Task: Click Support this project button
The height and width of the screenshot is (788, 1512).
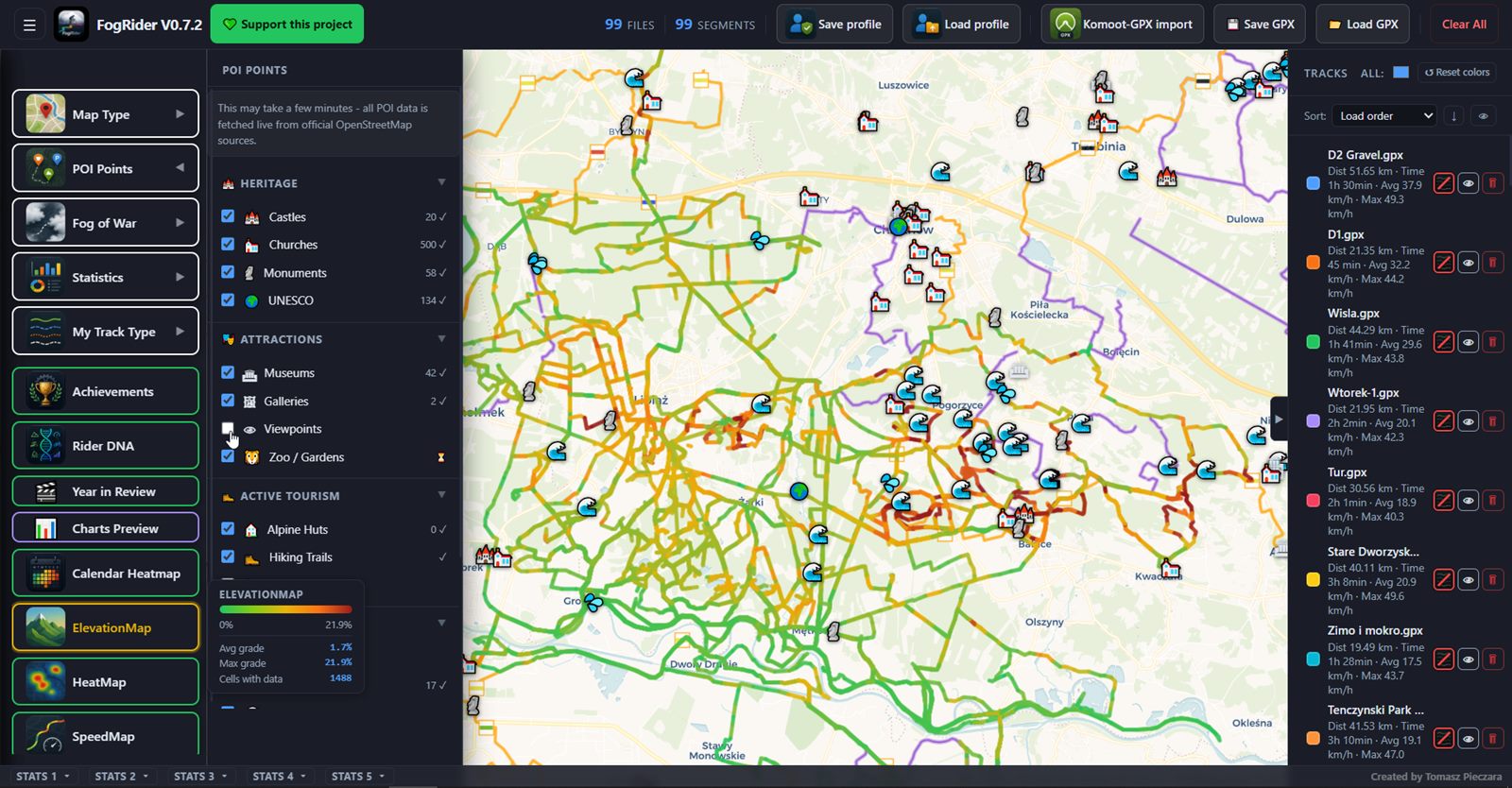Action: 287,25
